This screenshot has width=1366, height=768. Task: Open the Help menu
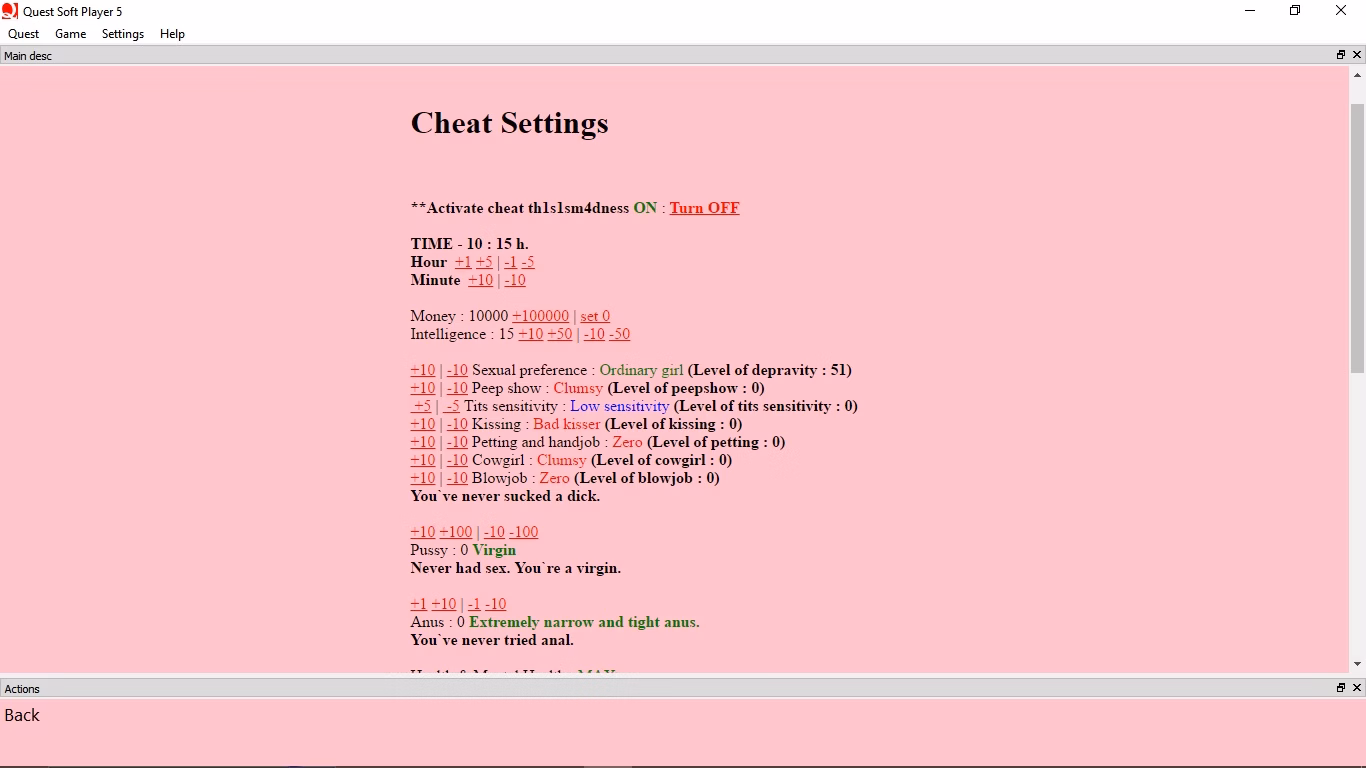click(x=172, y=34)
